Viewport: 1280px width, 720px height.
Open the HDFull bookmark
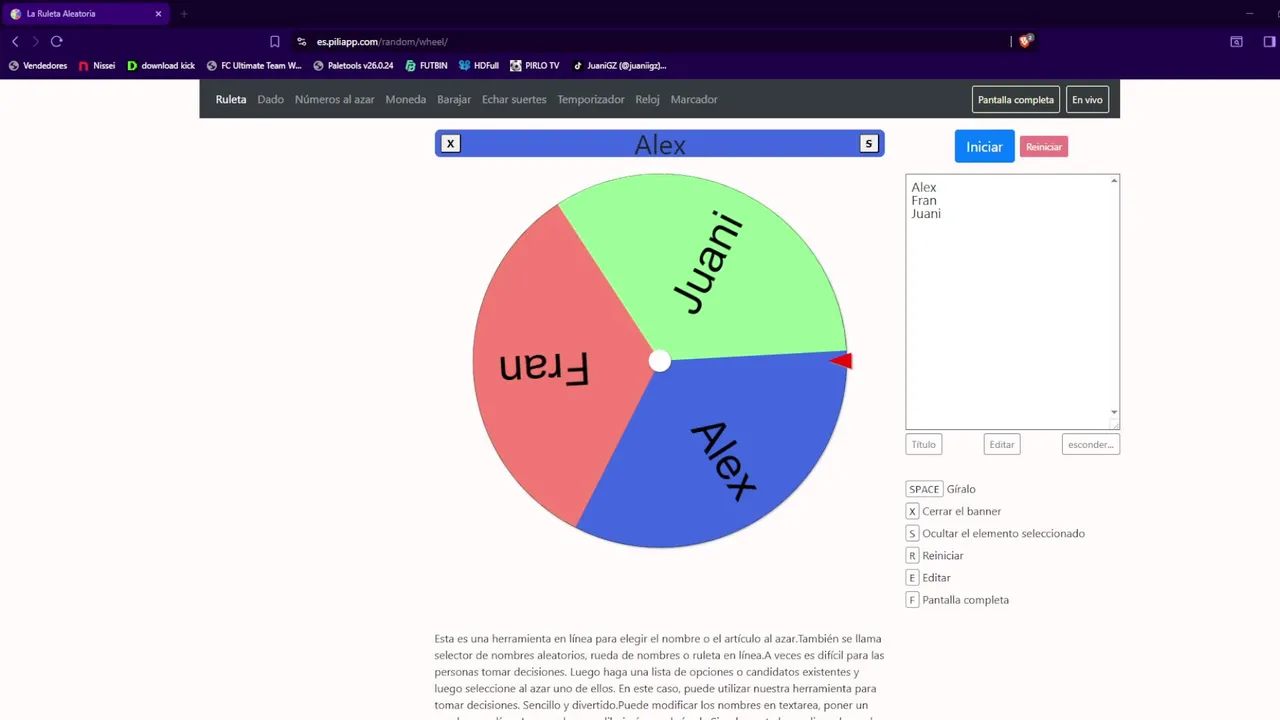point(479,66)
